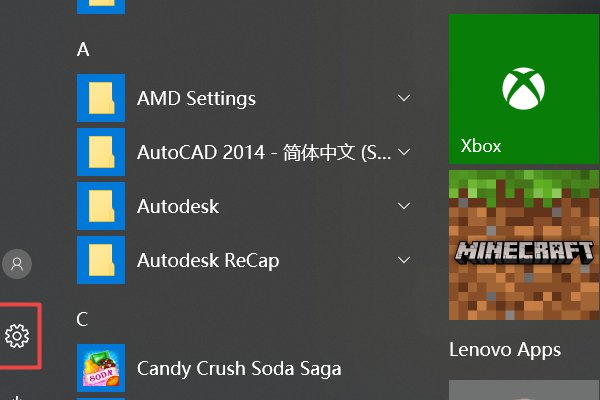
Task: Click the user account avatar icon
Action: 17,264
